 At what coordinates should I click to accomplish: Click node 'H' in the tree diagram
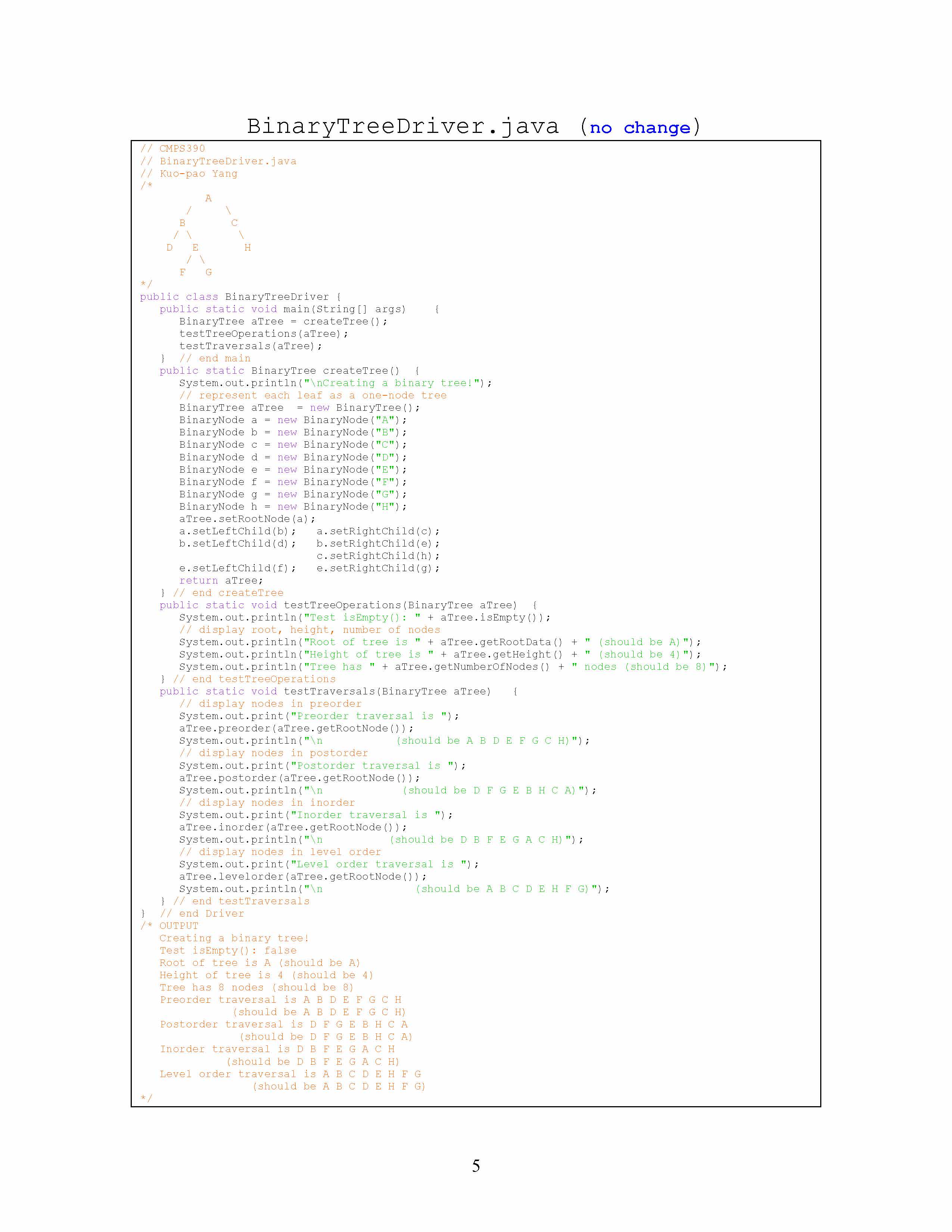[247, 248]
